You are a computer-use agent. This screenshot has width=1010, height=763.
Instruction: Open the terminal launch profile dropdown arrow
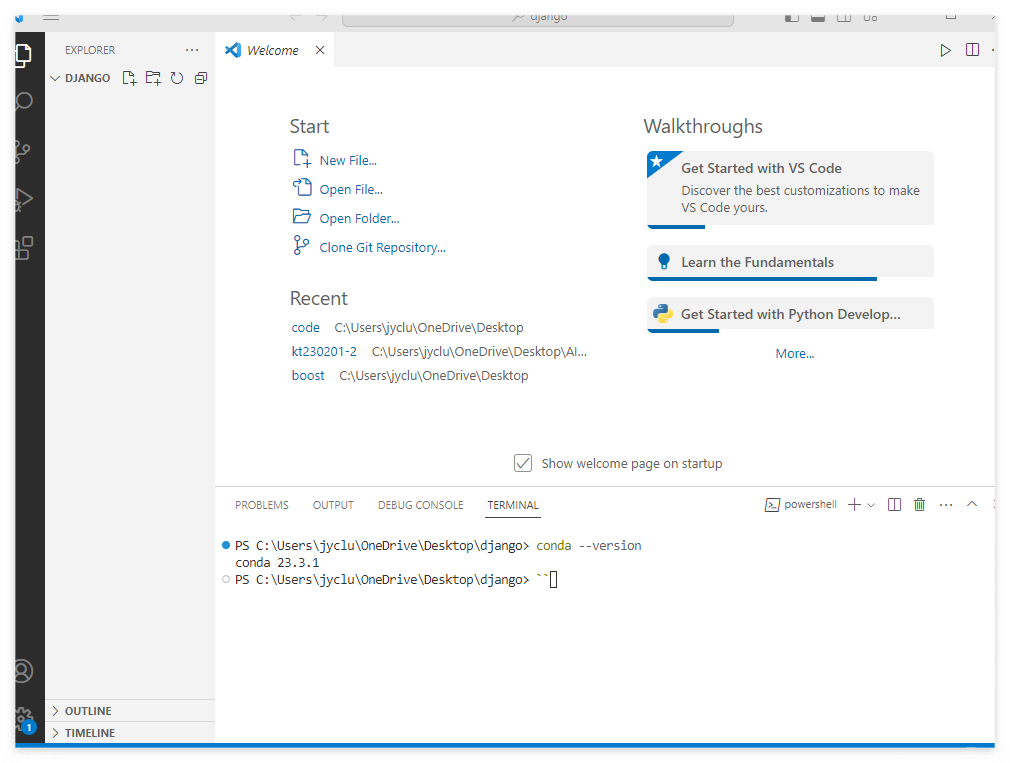[871, 505]
